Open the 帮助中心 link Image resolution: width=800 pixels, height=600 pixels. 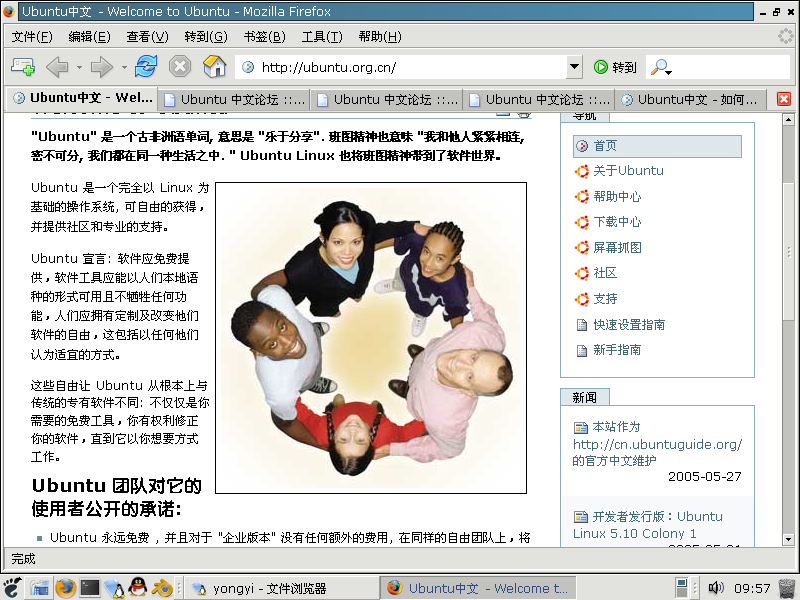tap(617, 196)
